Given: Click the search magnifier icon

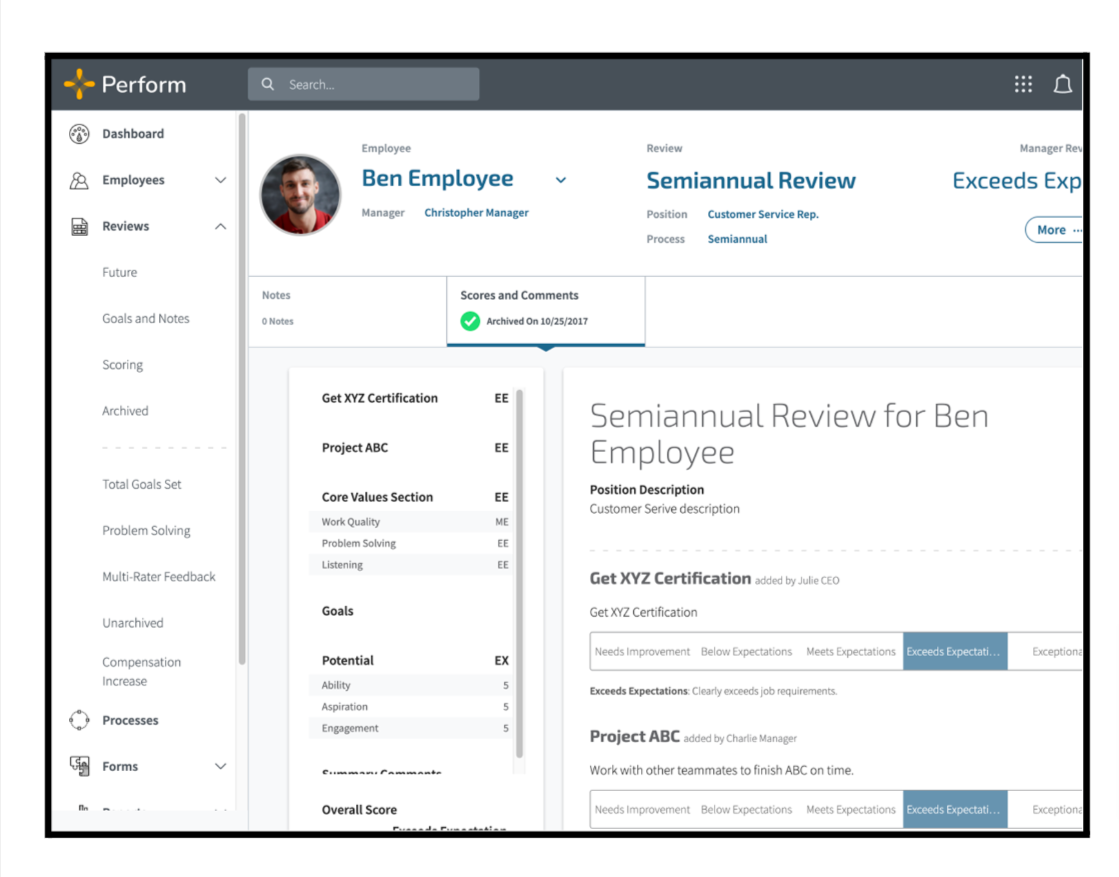Looking at the screenshot, I should pos(267,84).
